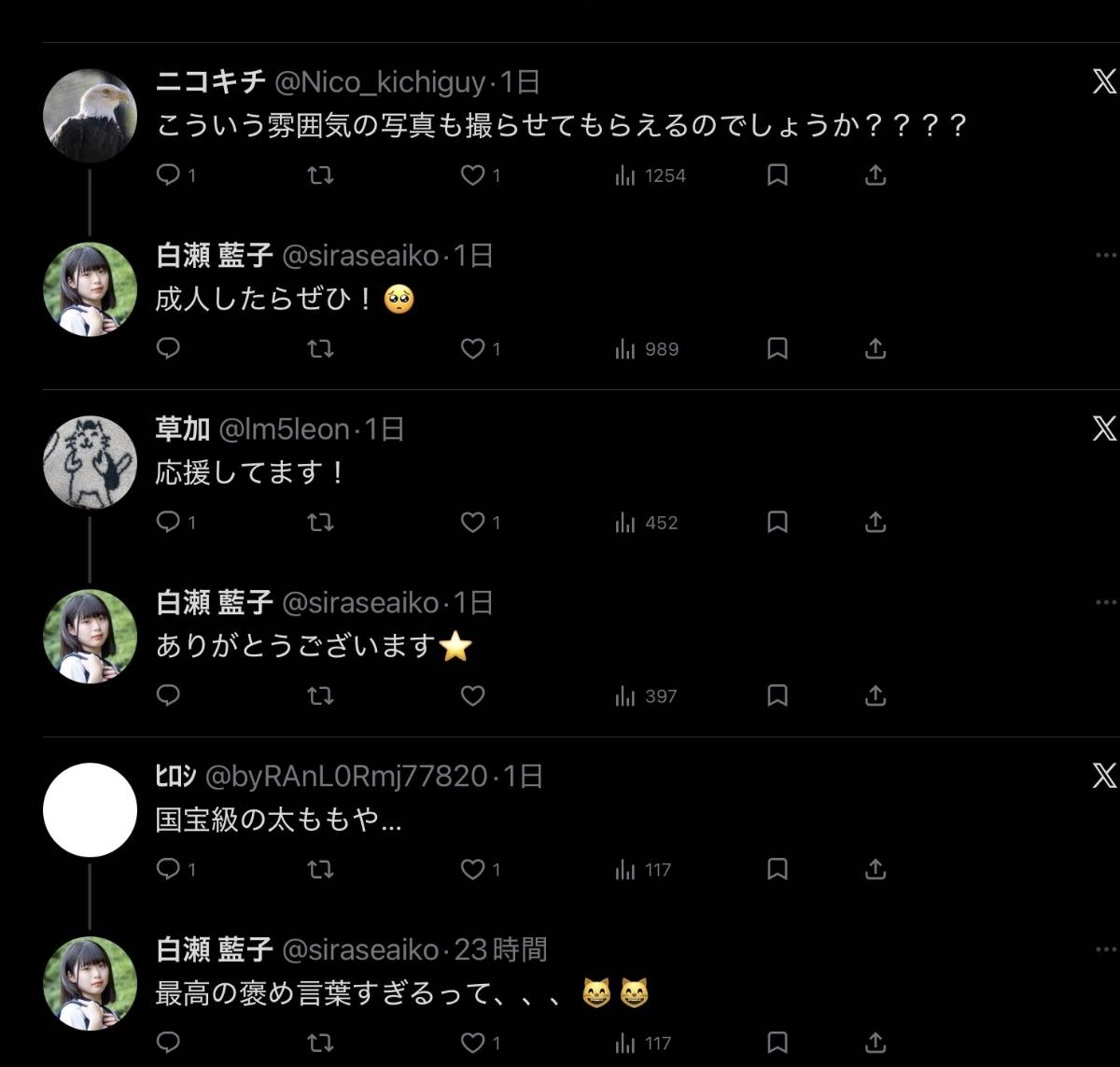This screenshot has height=1067, width=1120.
Task: Open @lm5leon profile handle
Action: click(284, 429)
